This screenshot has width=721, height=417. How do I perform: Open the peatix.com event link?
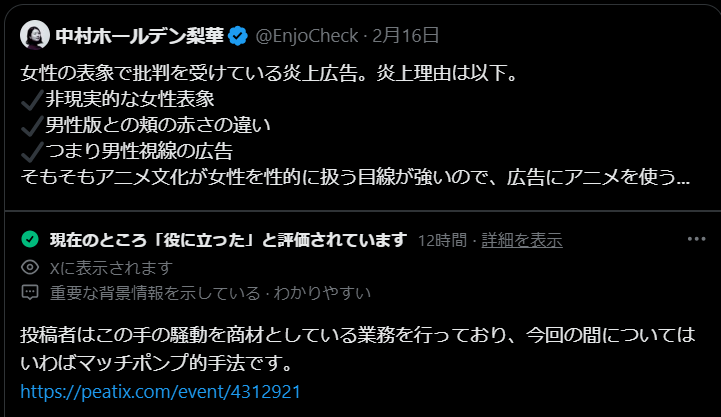[160, 392]
